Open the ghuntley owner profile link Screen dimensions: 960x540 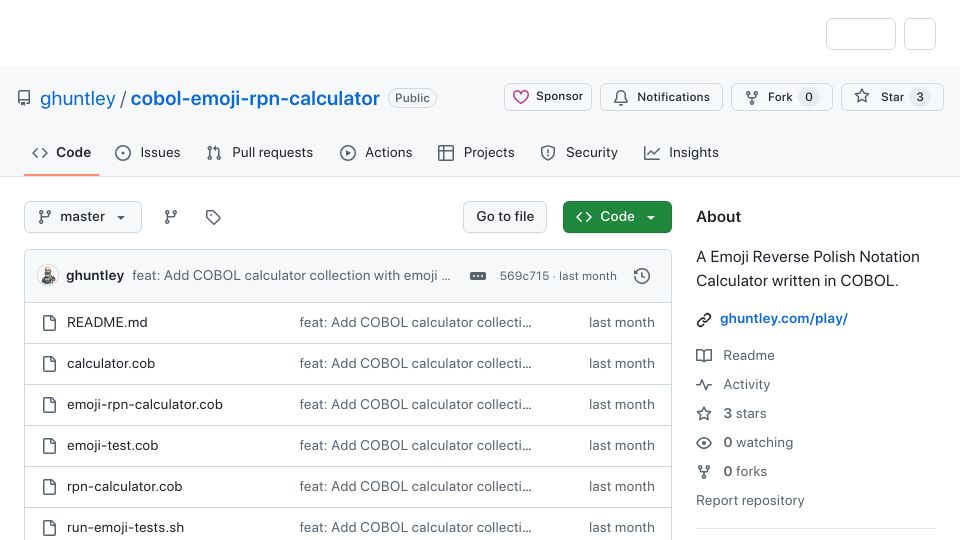tap(78, 98)
